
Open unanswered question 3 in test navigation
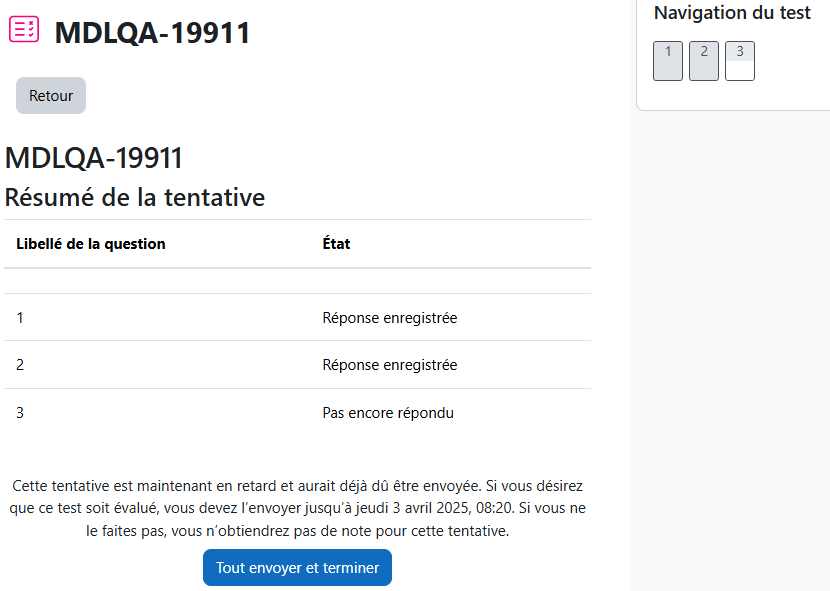pos(740,61)
